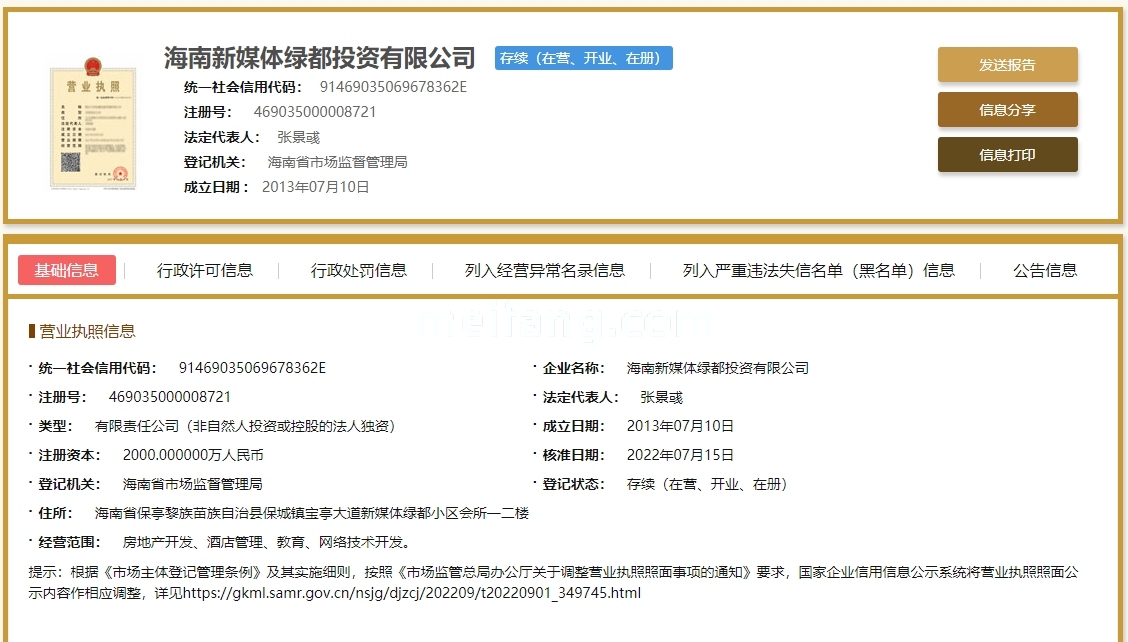Switch to the 公告信息 tab

[x=1043, y=270]
